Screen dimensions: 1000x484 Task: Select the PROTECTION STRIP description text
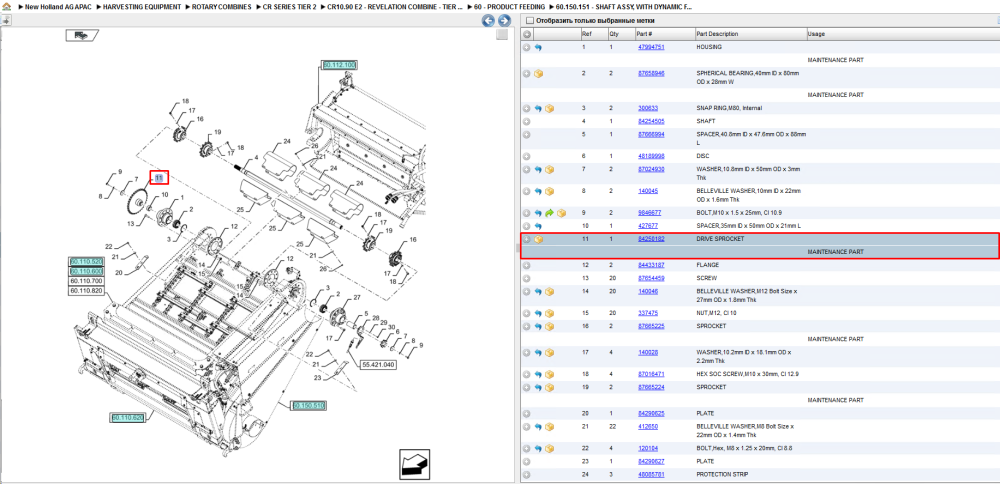[x=722, y=474]
